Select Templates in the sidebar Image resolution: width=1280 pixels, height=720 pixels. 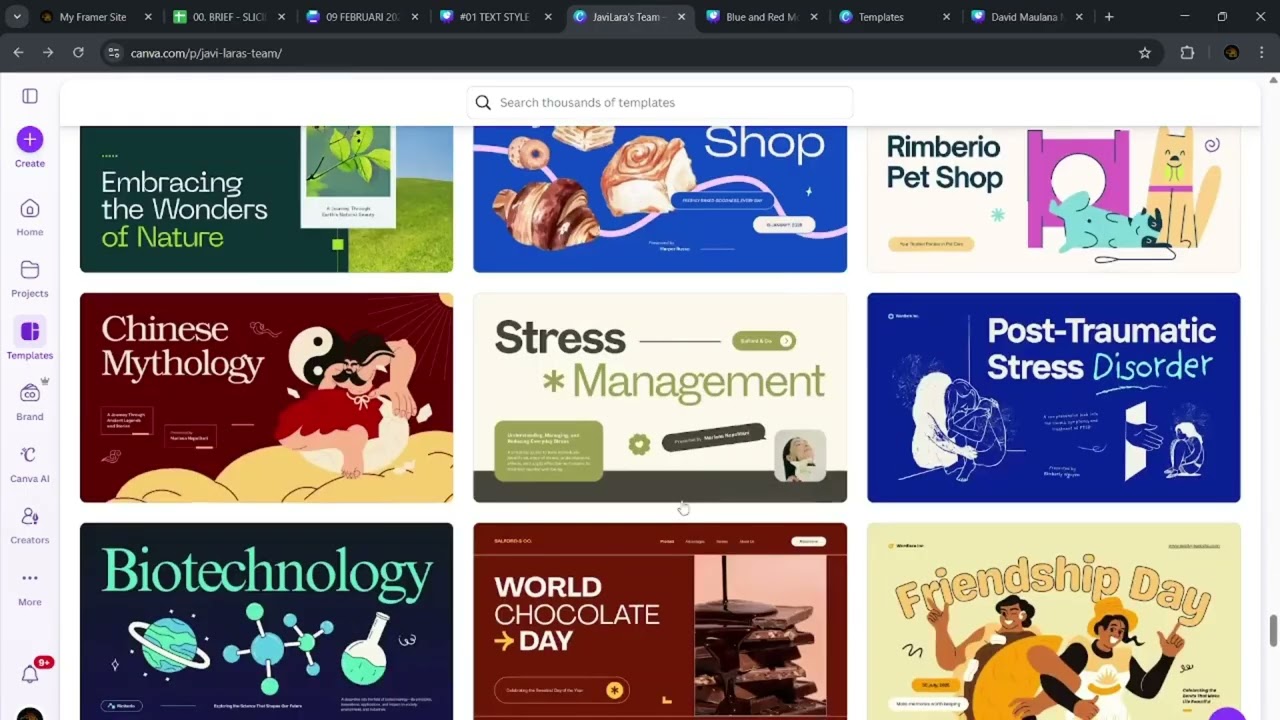click(30, 339)
